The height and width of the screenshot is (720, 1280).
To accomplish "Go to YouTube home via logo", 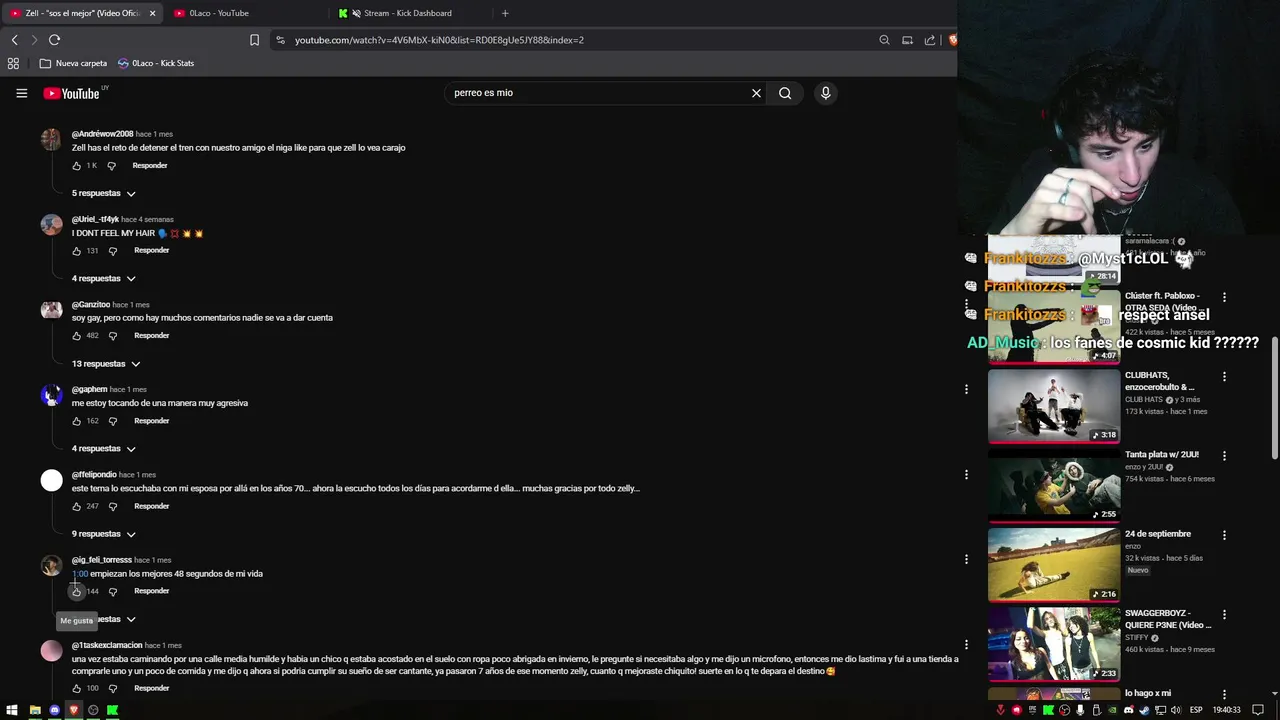I will 71,93.
